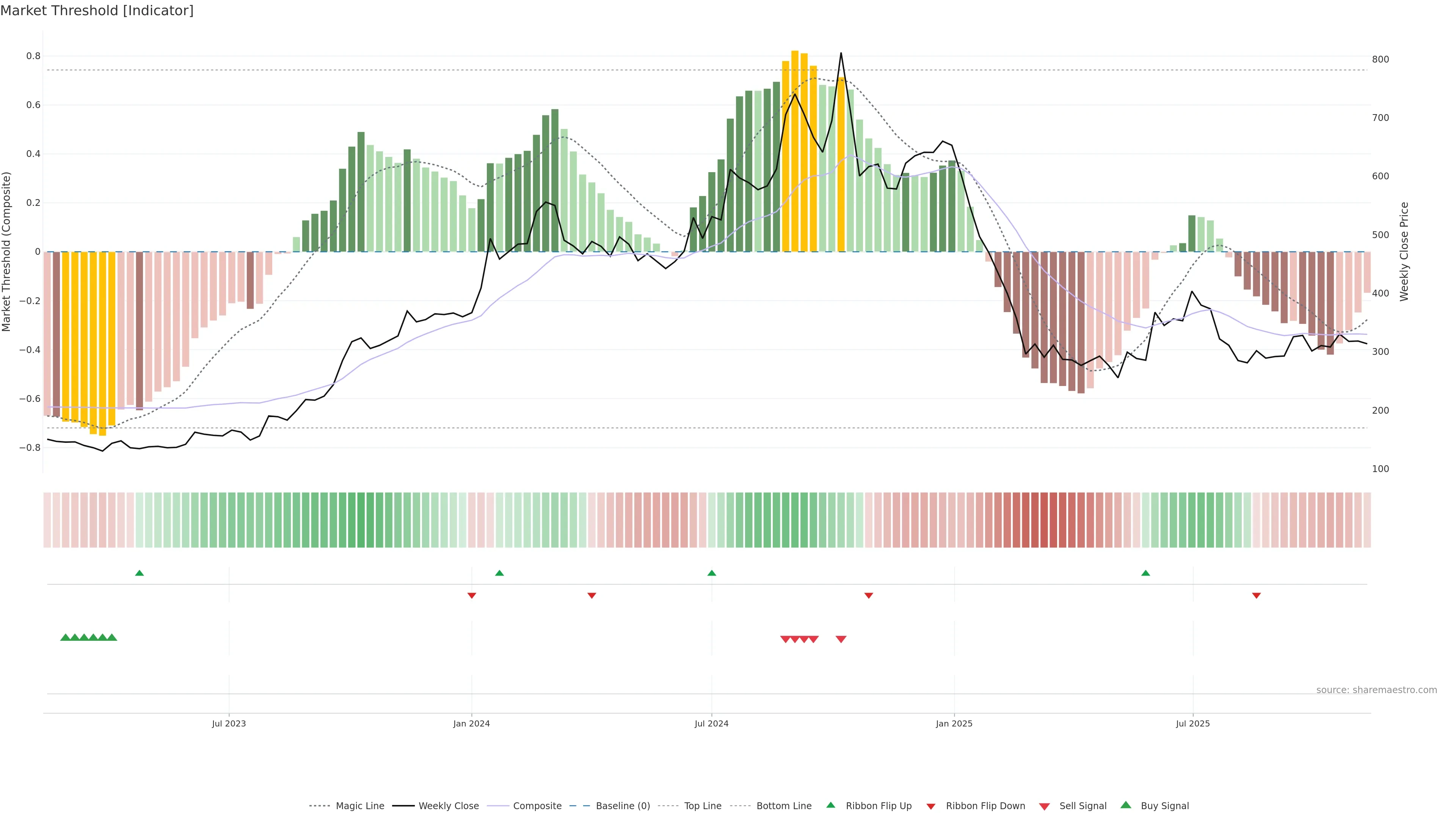Click leftmost green buy signal triangle
Screen dimensions: 1456x819
pyautogui.click(x=66, y=637)
